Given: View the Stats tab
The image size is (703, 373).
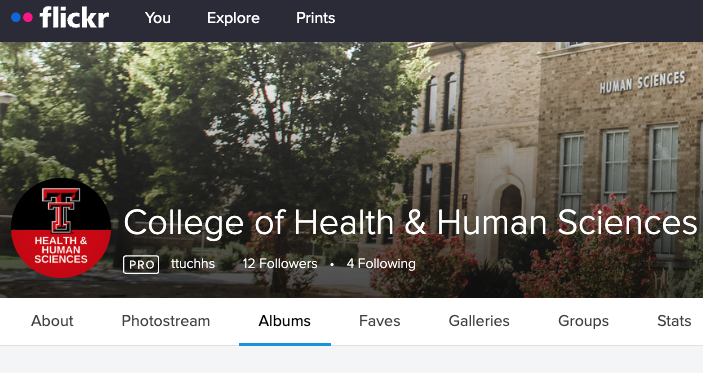Looking at the screenshot, I should pos(674,321).
